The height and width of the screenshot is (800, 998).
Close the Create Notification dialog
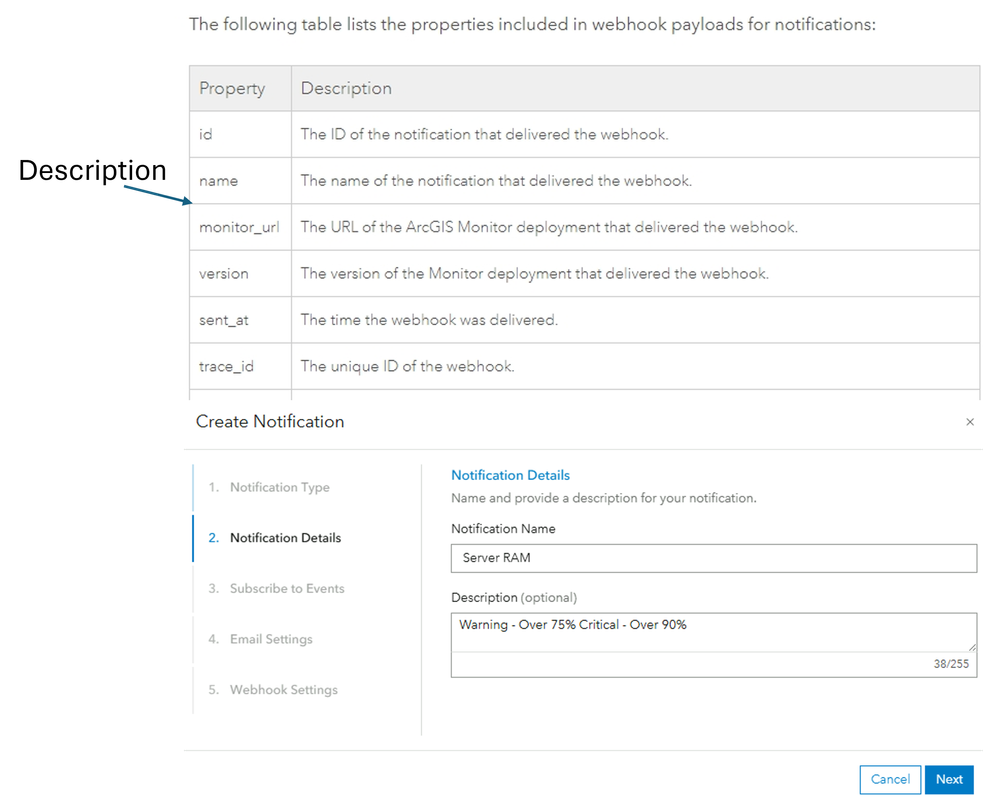[969, 422]
